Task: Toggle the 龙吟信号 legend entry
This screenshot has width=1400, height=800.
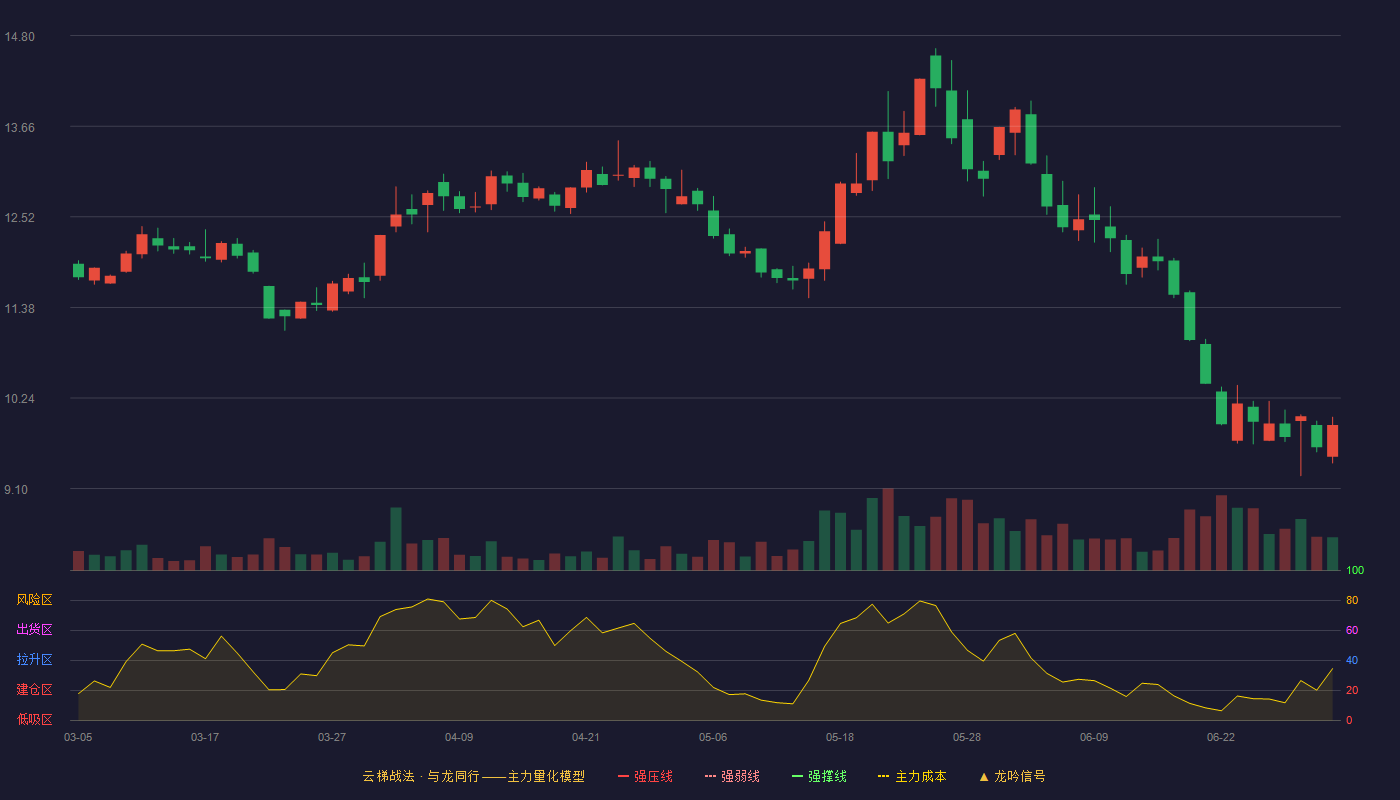Action: [1012, 776]
